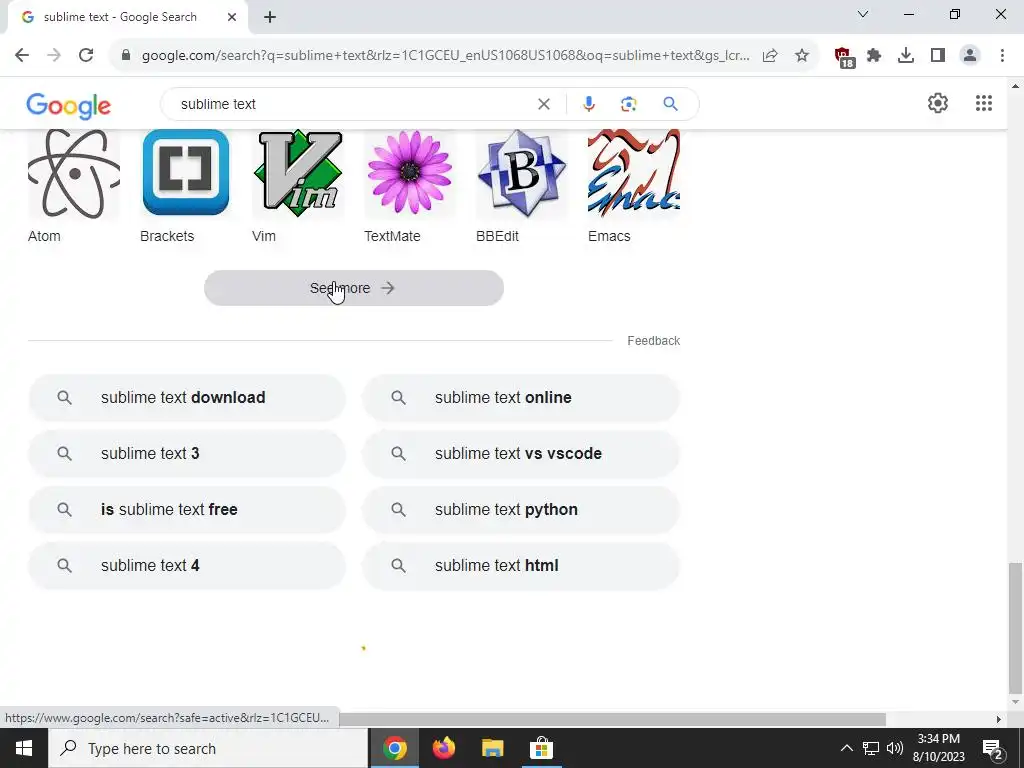Open Chrome three-dot menu

pyautogui.click(x=1002, y=56)
